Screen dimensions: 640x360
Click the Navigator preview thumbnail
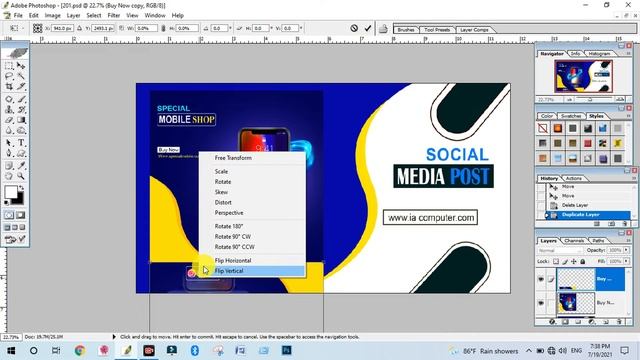583,76
